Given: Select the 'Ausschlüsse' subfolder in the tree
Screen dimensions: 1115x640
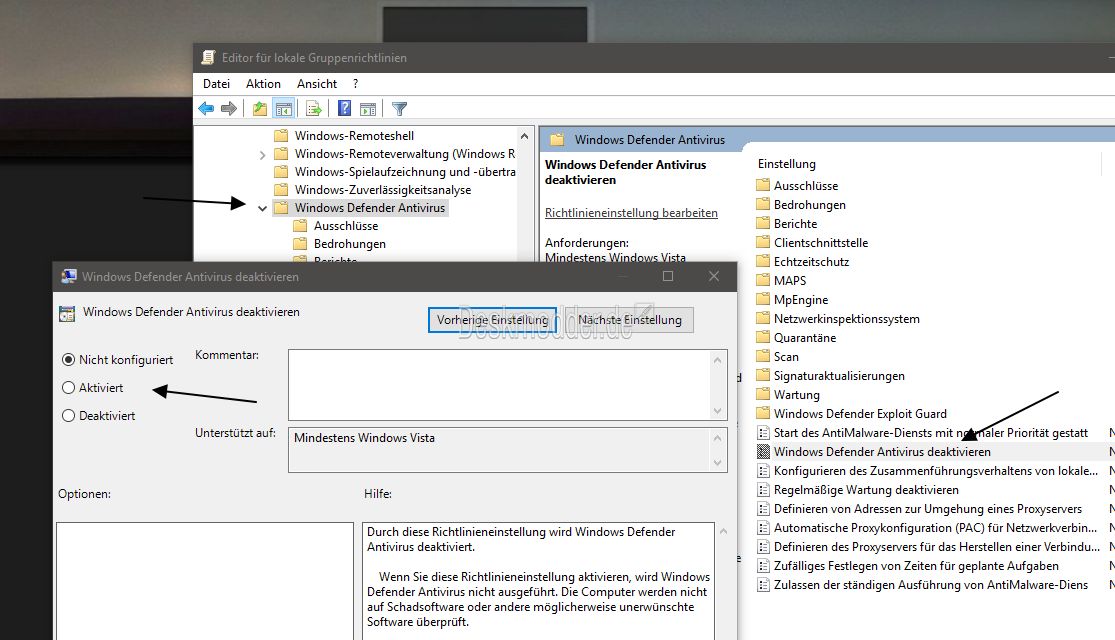Looking at the screenshot, I should 346,225.
